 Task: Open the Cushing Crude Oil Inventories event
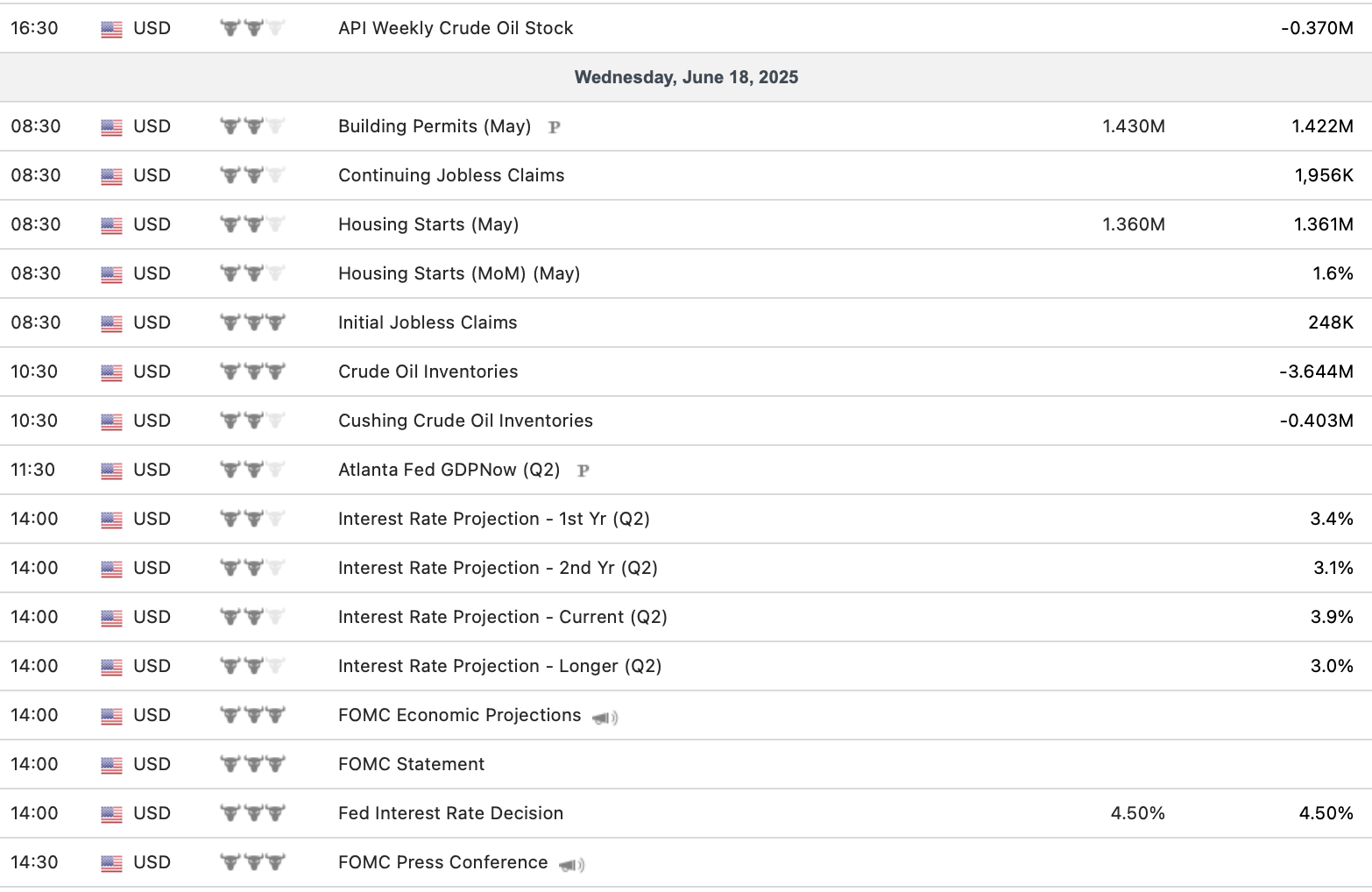465,421
